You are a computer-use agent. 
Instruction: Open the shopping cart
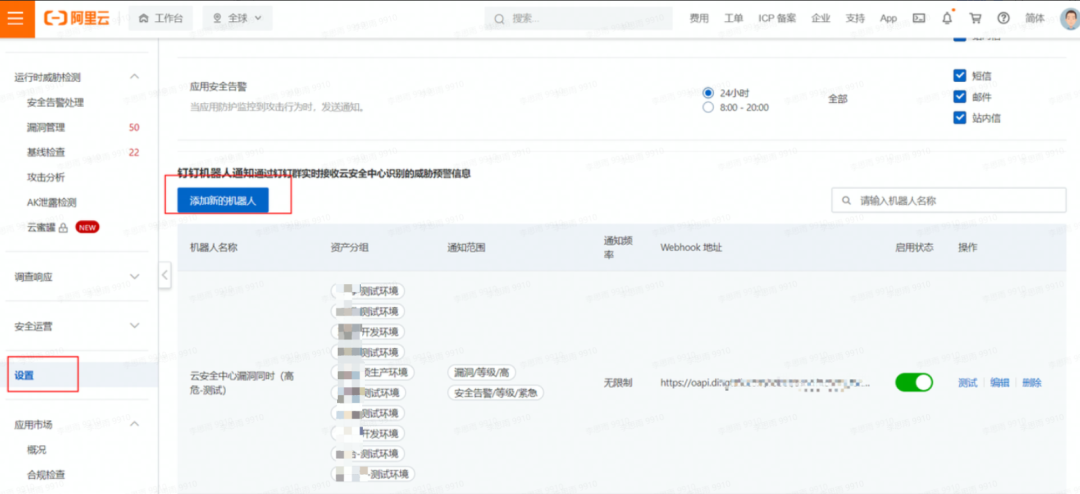[975, 18]
